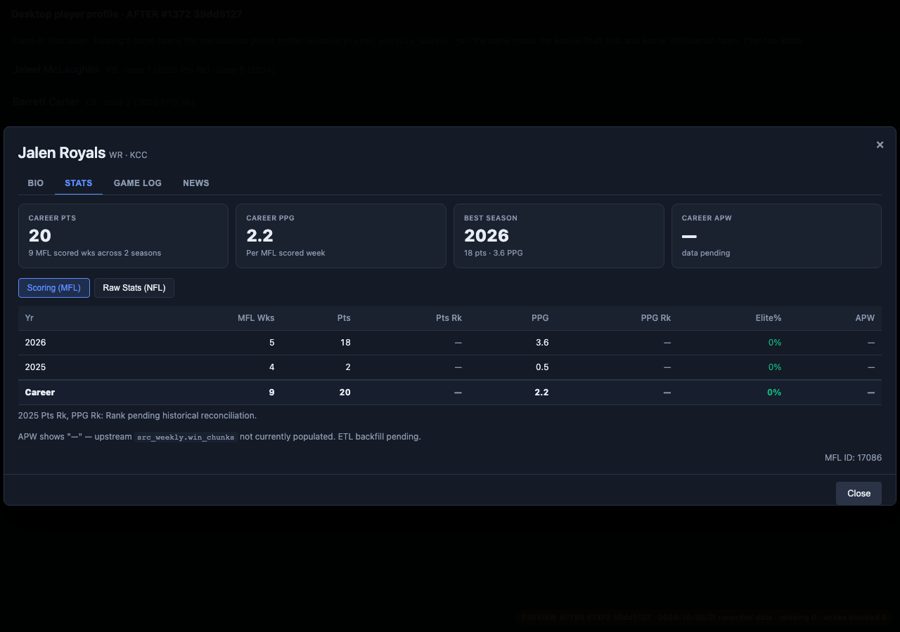Switch to the BIO tab
The width and height of the screenshot is (900, 632).
pos(36,183)
